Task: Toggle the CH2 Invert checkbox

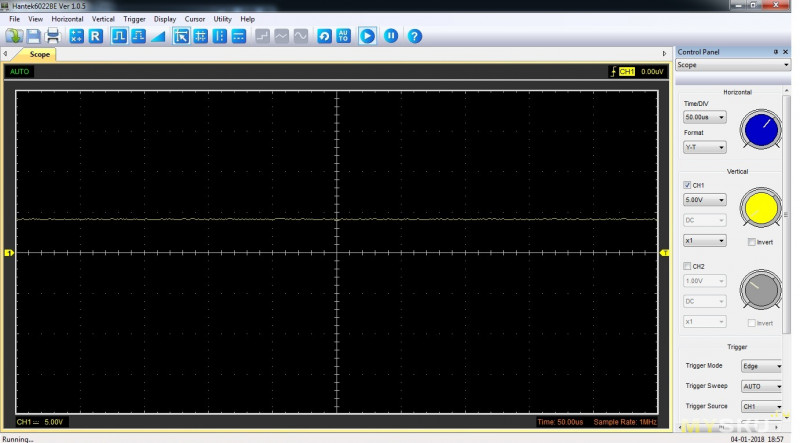Action: point(752,323)
